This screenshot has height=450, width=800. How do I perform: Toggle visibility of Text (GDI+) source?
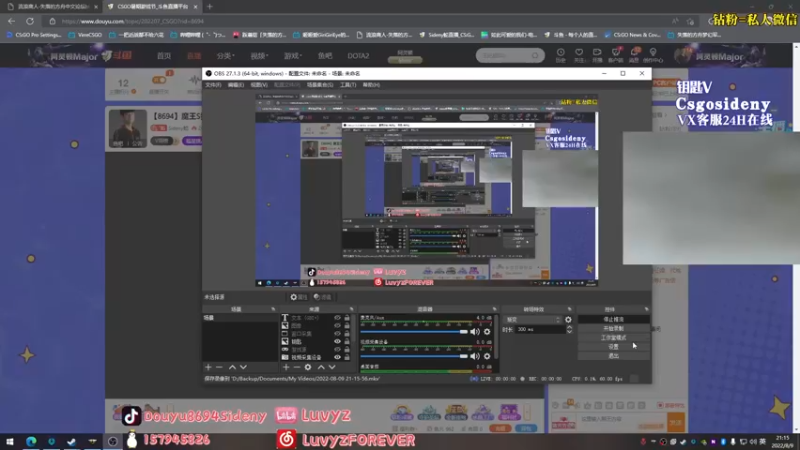tap(337, 318)
